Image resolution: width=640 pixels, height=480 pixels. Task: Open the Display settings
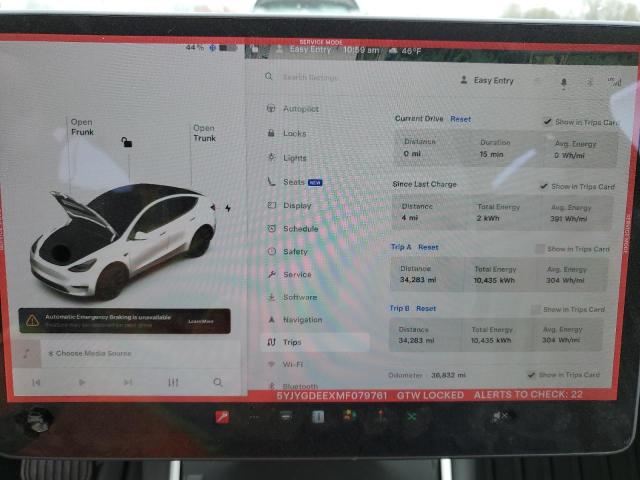[290, 205]
